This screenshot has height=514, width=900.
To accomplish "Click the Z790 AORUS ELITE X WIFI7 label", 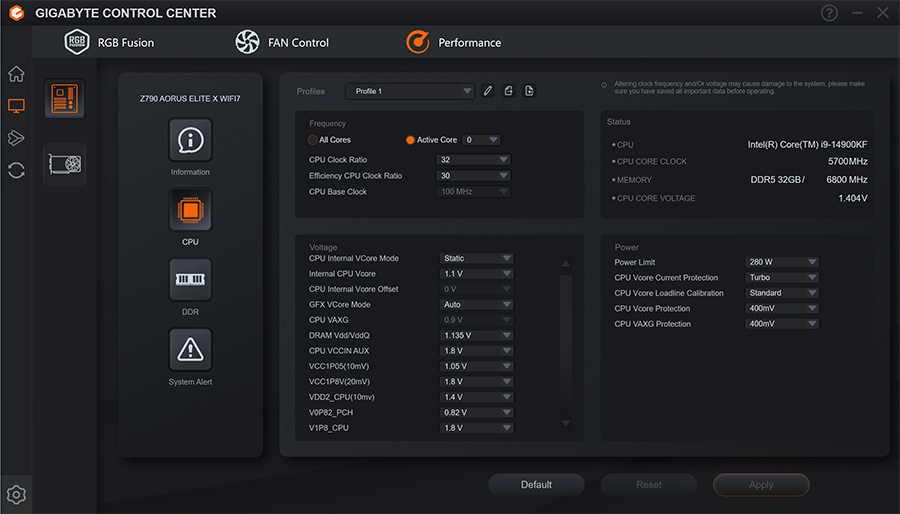I will click(190, 99).
